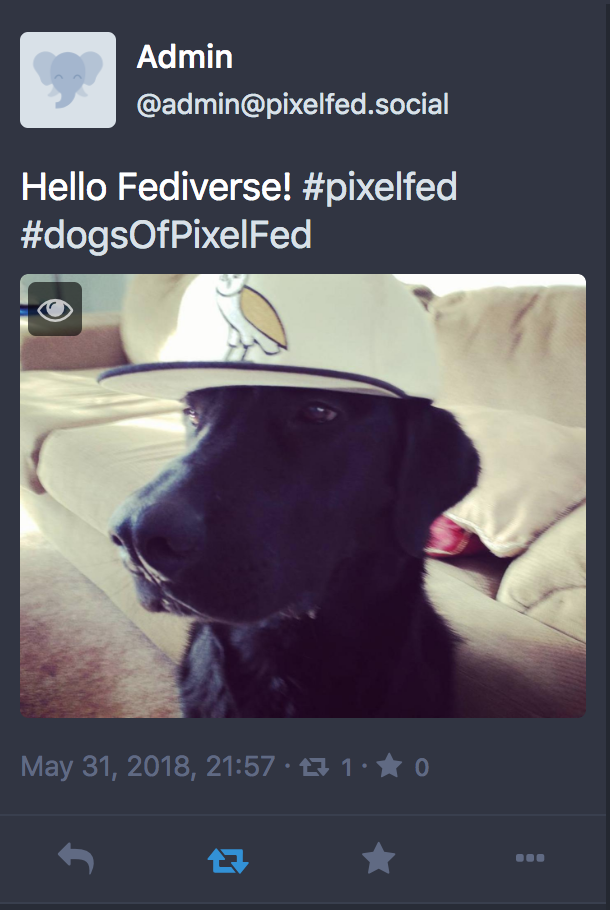610x910 pixels.
Task: Open Admin's elephant avatar
Action: [68, 80]
